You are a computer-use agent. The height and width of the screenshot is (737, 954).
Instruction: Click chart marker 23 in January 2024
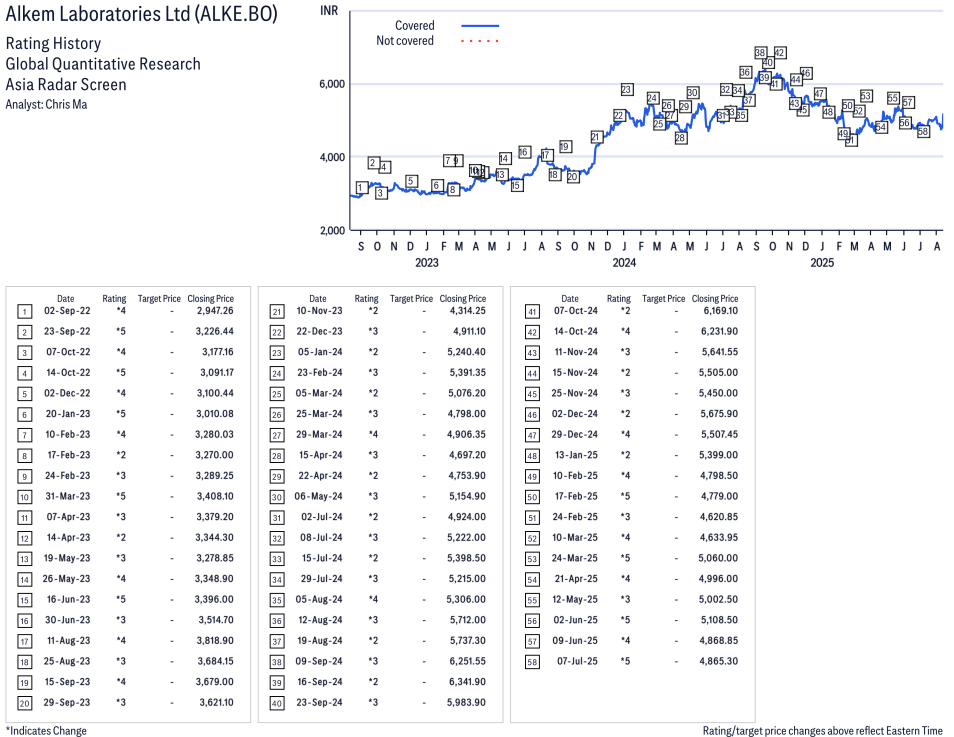tap(627, 89)
